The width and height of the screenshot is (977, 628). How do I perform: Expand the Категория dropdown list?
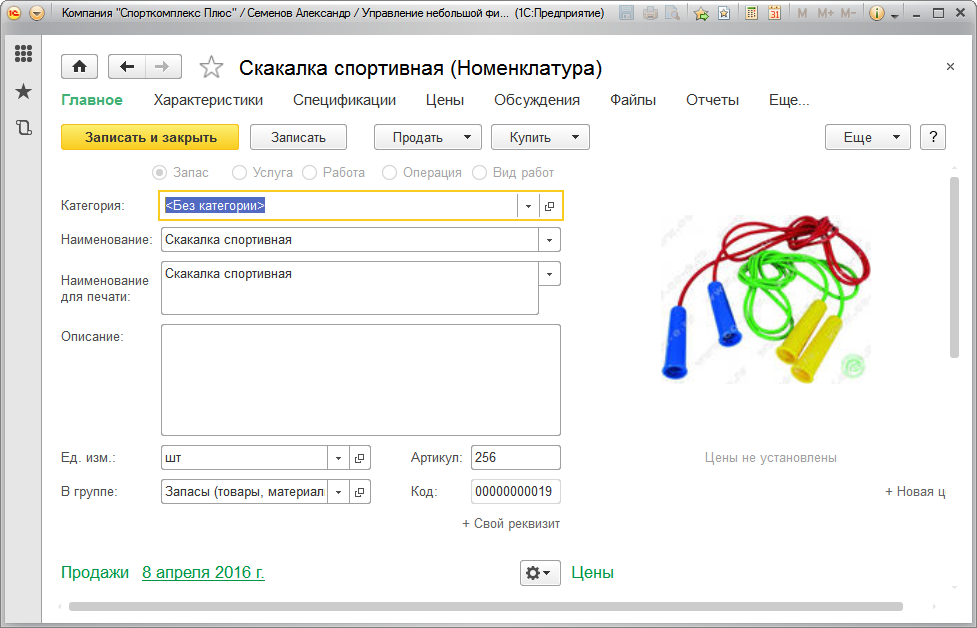point(528,206)
